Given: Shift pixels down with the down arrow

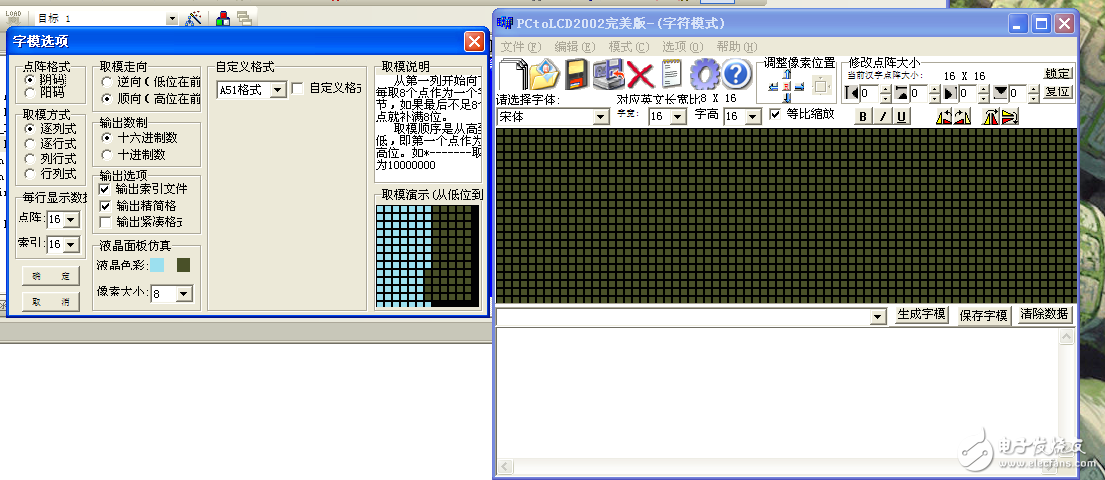Looking at the screenshot, I should [787, 97].
